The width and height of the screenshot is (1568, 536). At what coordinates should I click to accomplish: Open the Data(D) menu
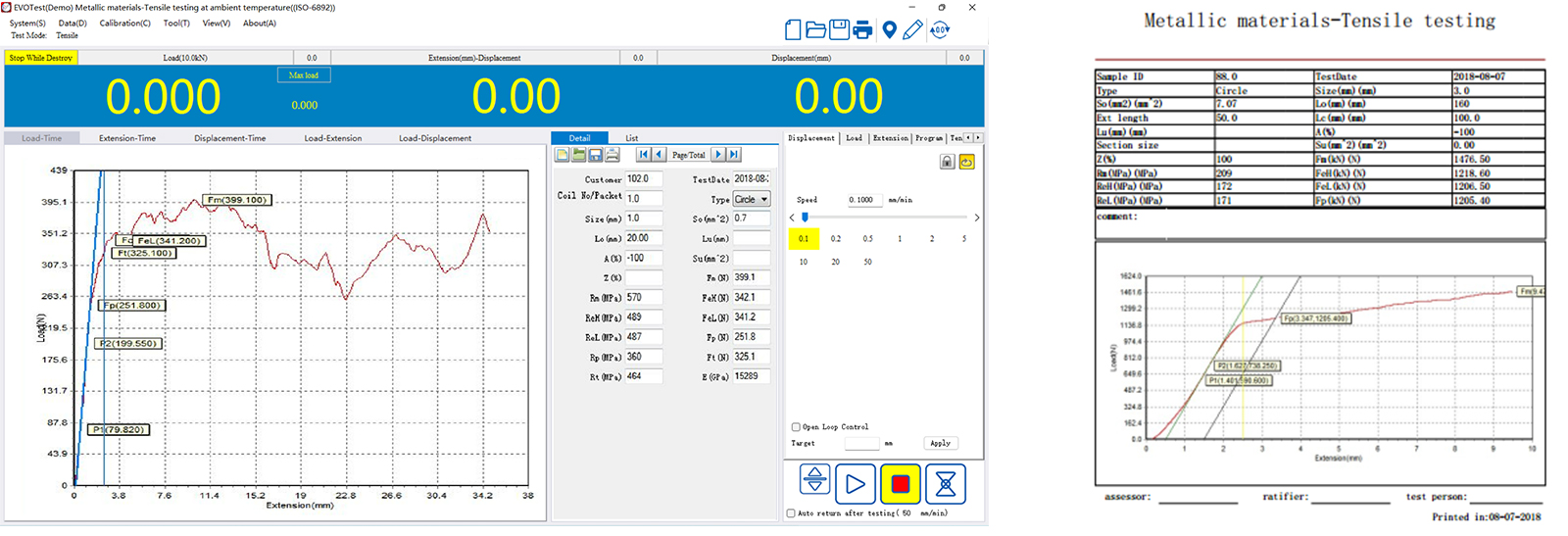[x=73, y=23]
